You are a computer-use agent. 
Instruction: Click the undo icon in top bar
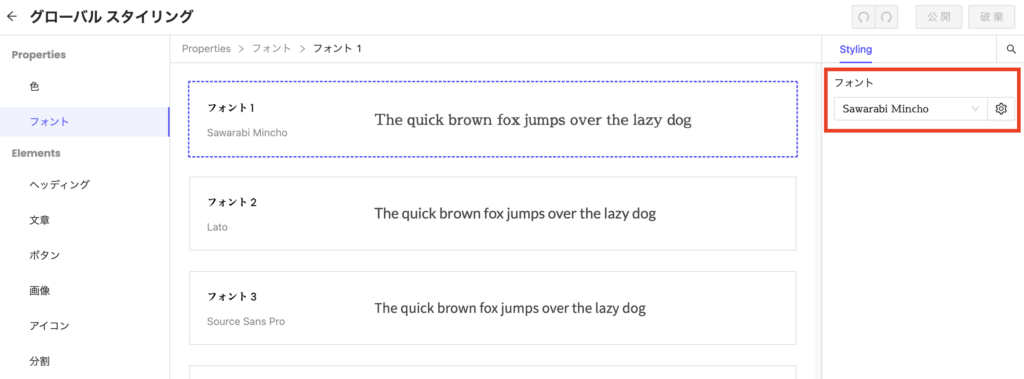pos(863,18)
